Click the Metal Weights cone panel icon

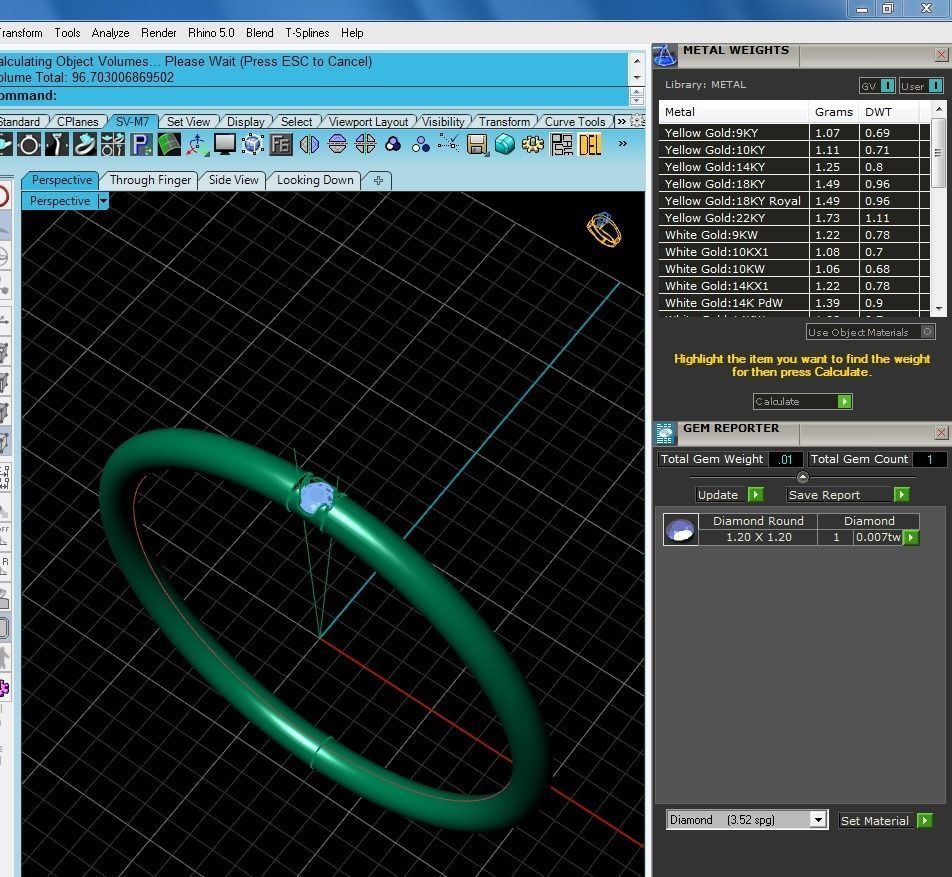coord(665,56)
